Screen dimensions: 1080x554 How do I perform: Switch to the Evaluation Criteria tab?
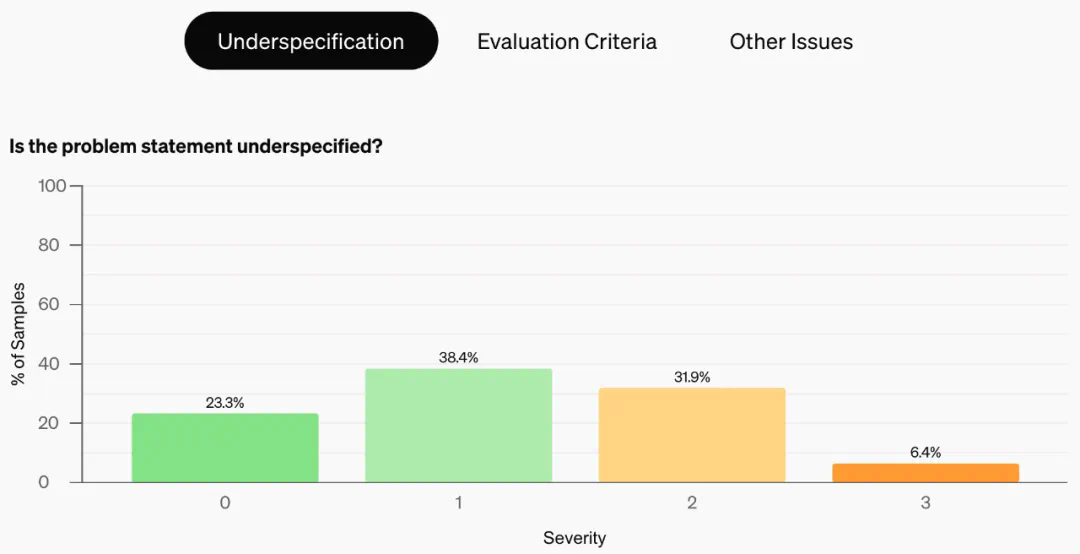(567, 41)
